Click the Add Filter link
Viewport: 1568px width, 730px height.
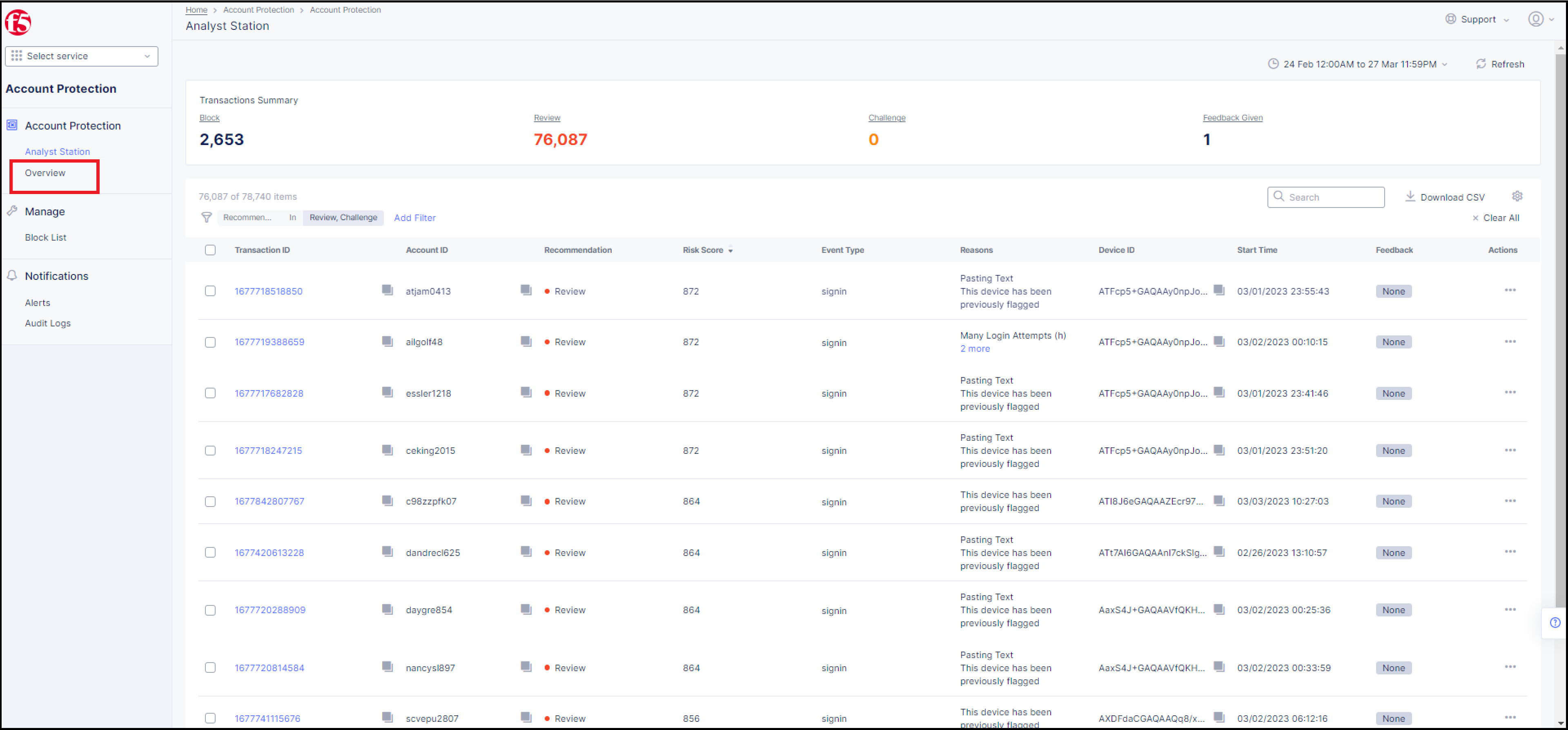414,217
